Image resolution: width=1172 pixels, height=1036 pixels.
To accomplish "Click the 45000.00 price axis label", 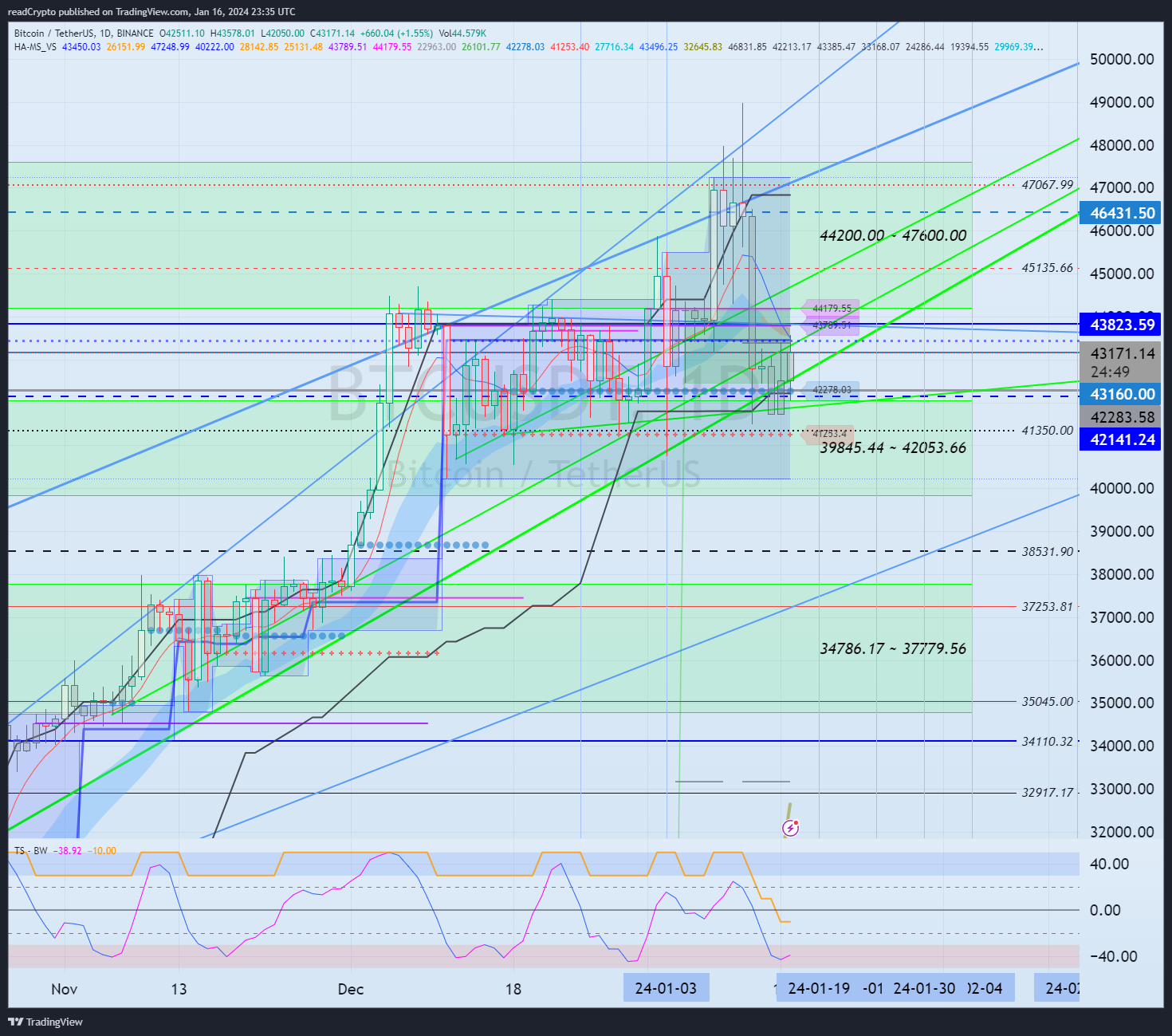I will point(1123,274).
